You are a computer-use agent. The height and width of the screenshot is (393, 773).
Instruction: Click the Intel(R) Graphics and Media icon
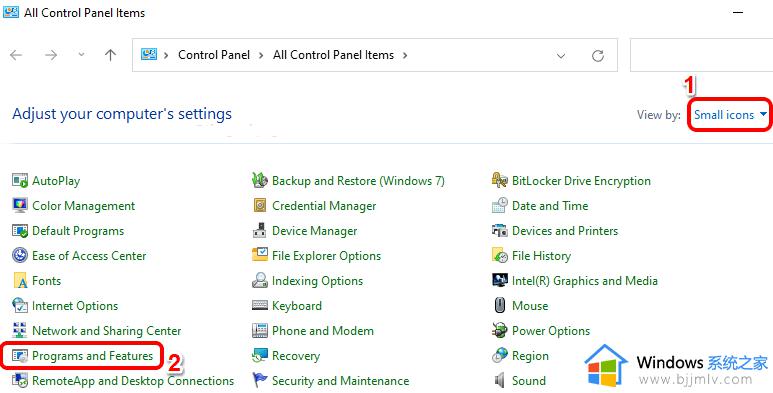[500, 281]
